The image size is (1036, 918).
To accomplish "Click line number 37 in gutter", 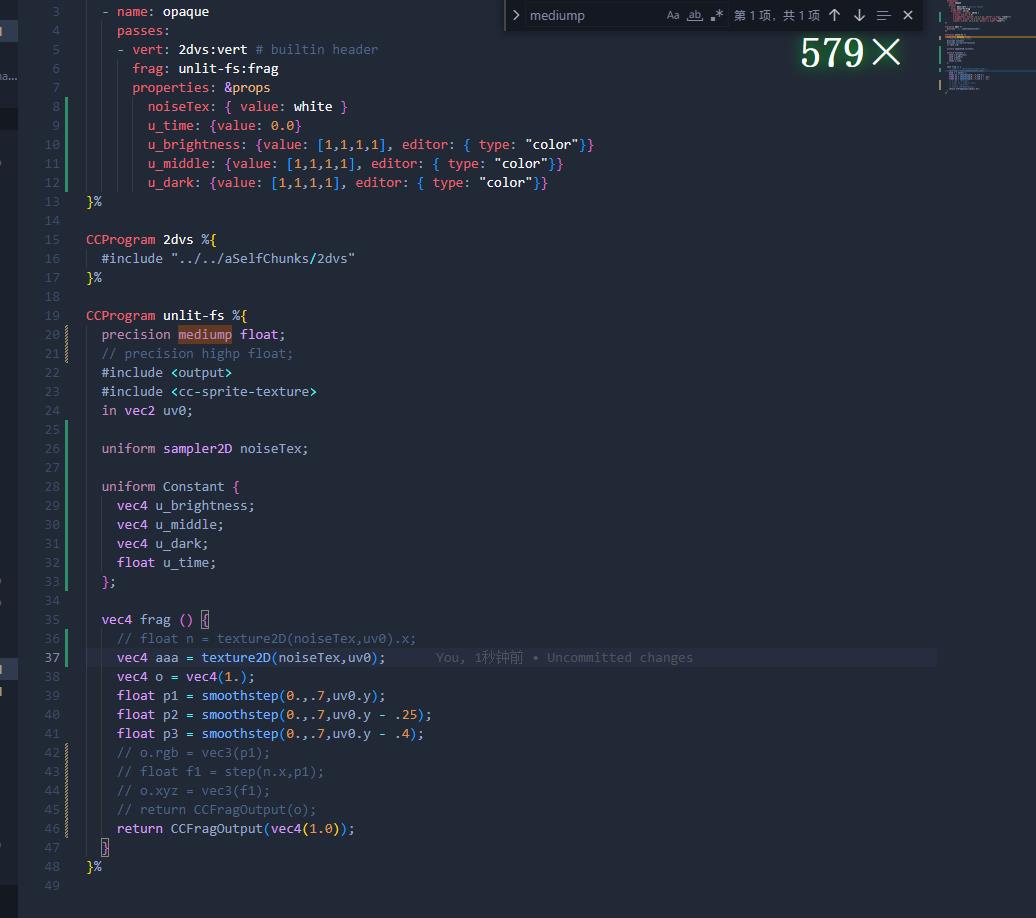I will pyautogui.click(x=52, y=658).
